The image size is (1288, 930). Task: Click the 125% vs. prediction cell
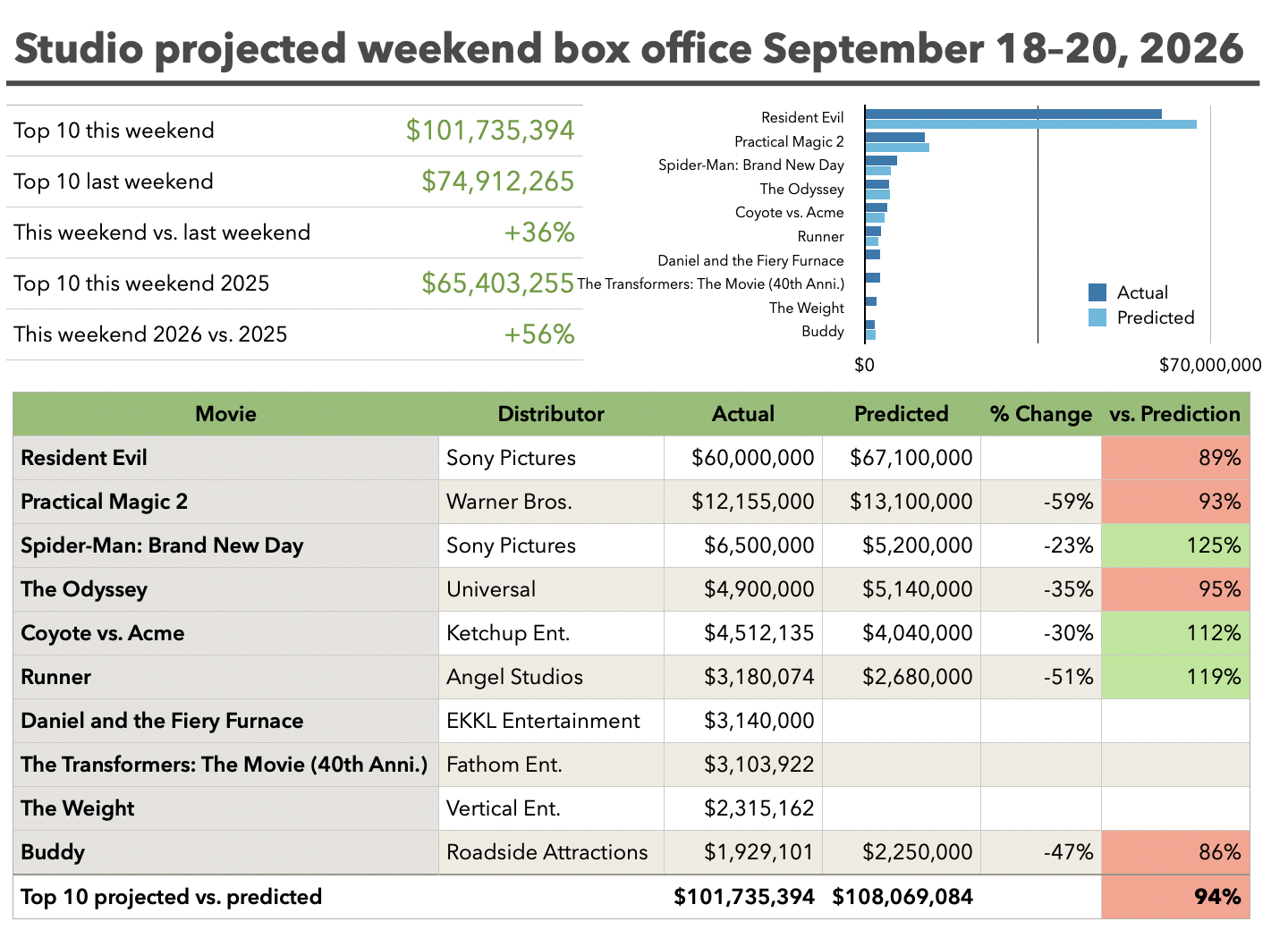pyautogui.click(x=1175, y=545)
